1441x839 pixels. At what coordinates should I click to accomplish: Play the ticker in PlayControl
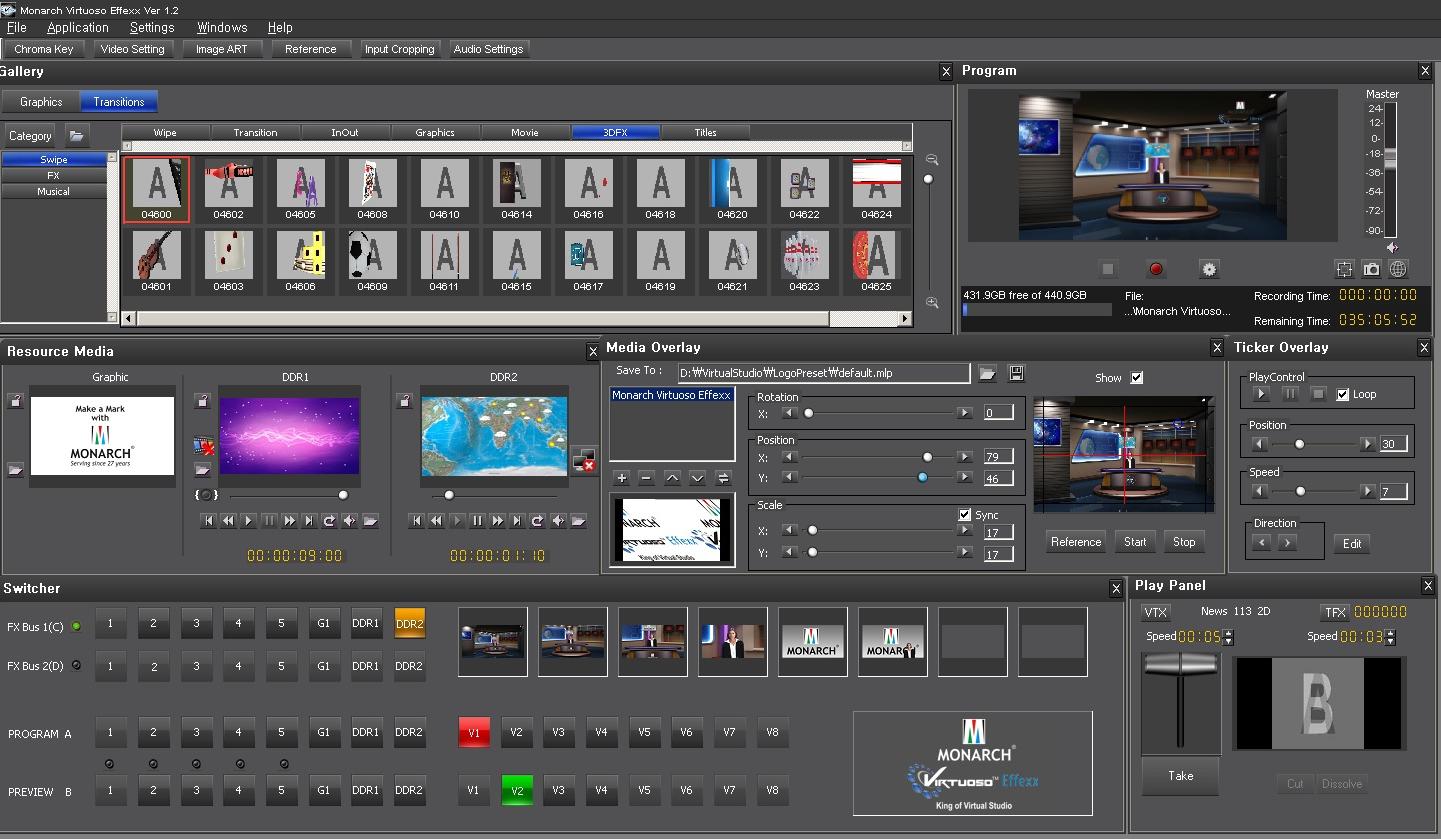(x=1261, y=394)
